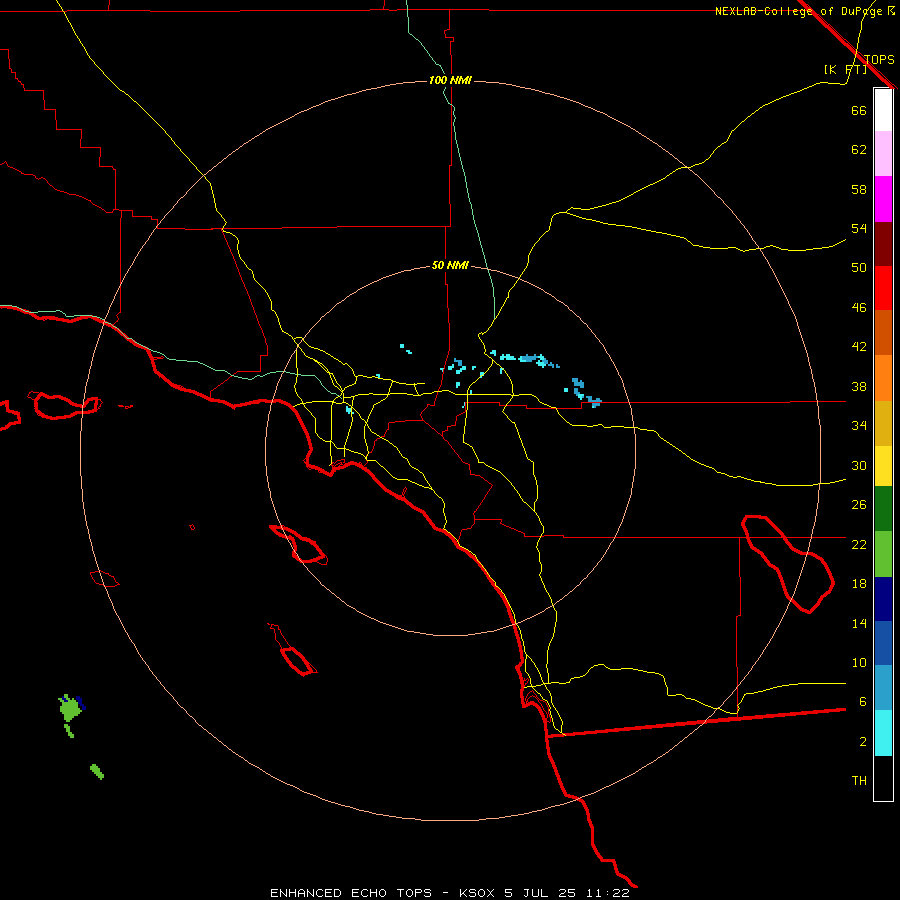The height and width of the screenshot is (900, 900).
Task: Select the bright red 46-50 kft swatch
Action: coord(883,288)
